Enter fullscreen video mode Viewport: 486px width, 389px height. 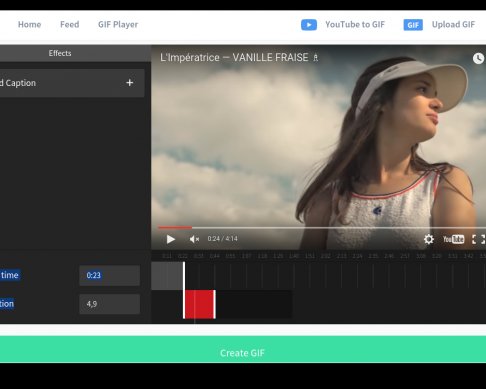[x=478, y=239]
